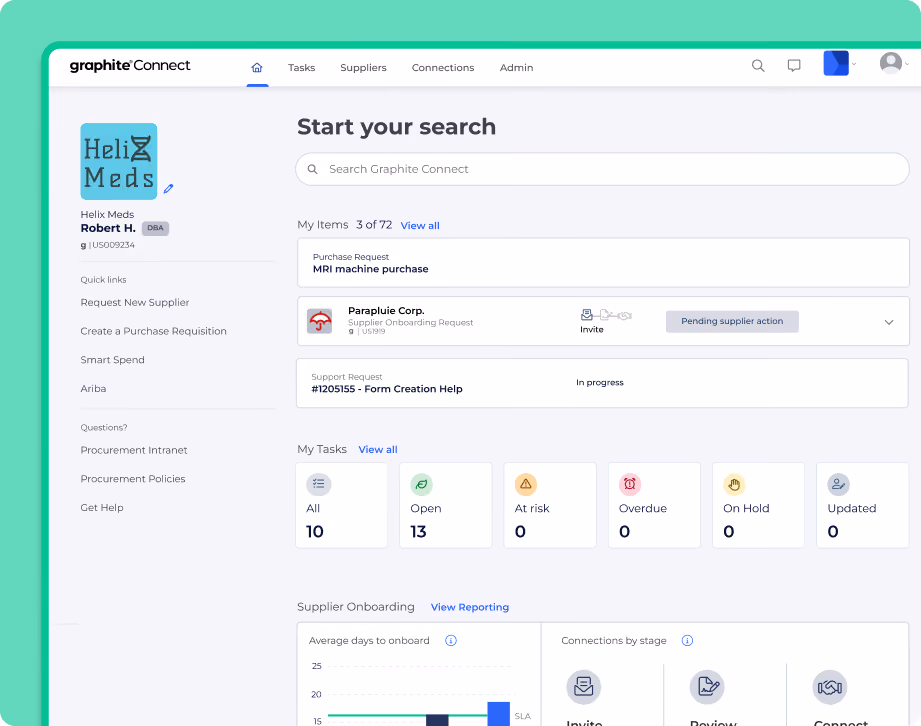The height and width of the screenshot is (726, 921).
Task: Open the blue company switcher dropdown
Action: pos(839,63)
